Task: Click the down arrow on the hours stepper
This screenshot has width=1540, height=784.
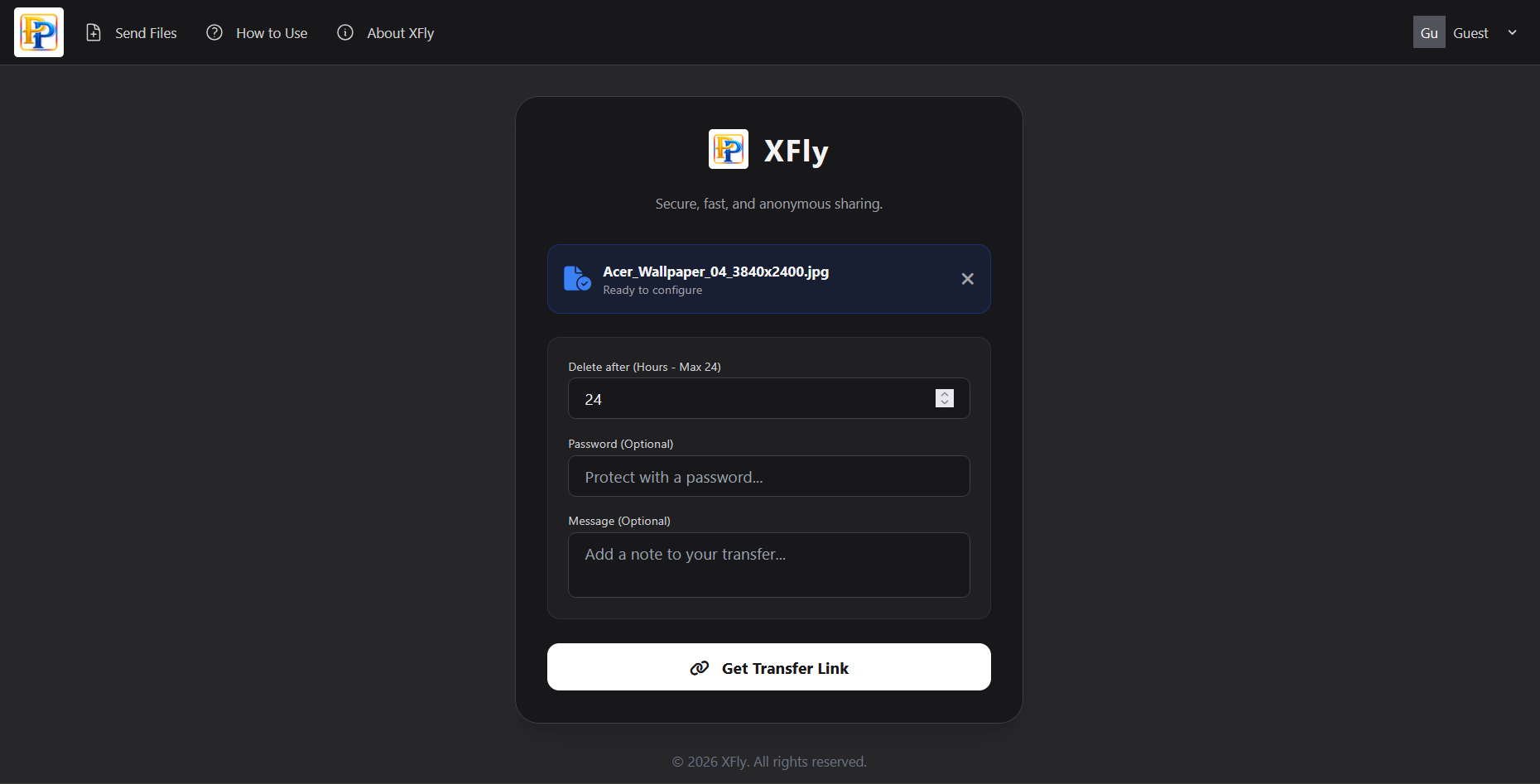Action: point(944,403)
